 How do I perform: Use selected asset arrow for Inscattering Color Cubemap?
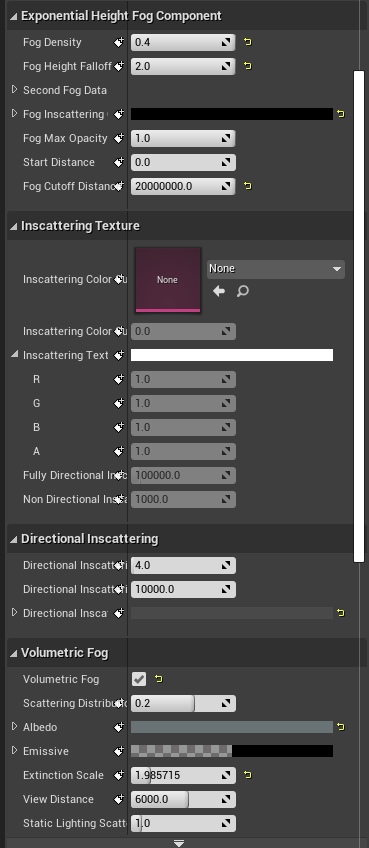219,292
